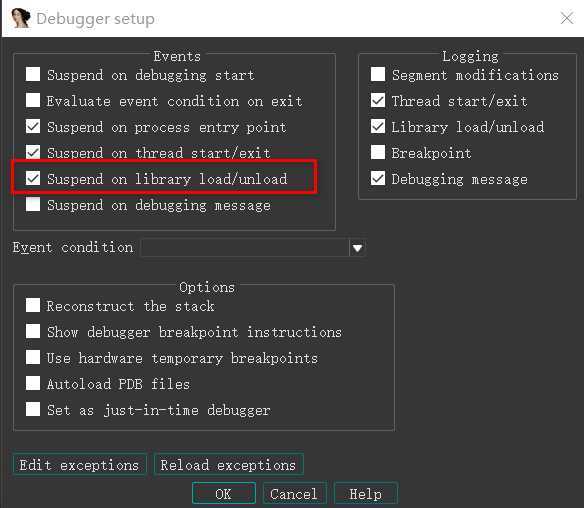Check Set as just-in-time debugger
Viewport: 584px width, 508px height.
(33, 409)
